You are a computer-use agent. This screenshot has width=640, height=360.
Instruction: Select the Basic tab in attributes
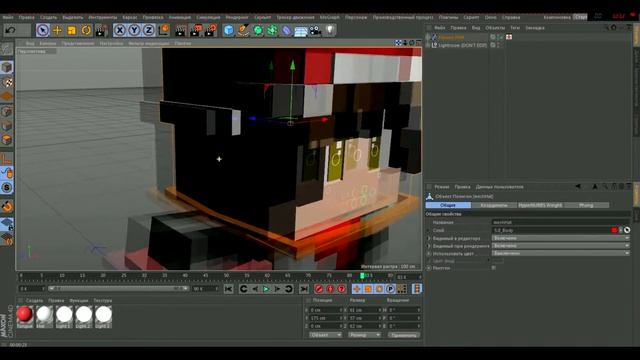[x=448, y=205]
